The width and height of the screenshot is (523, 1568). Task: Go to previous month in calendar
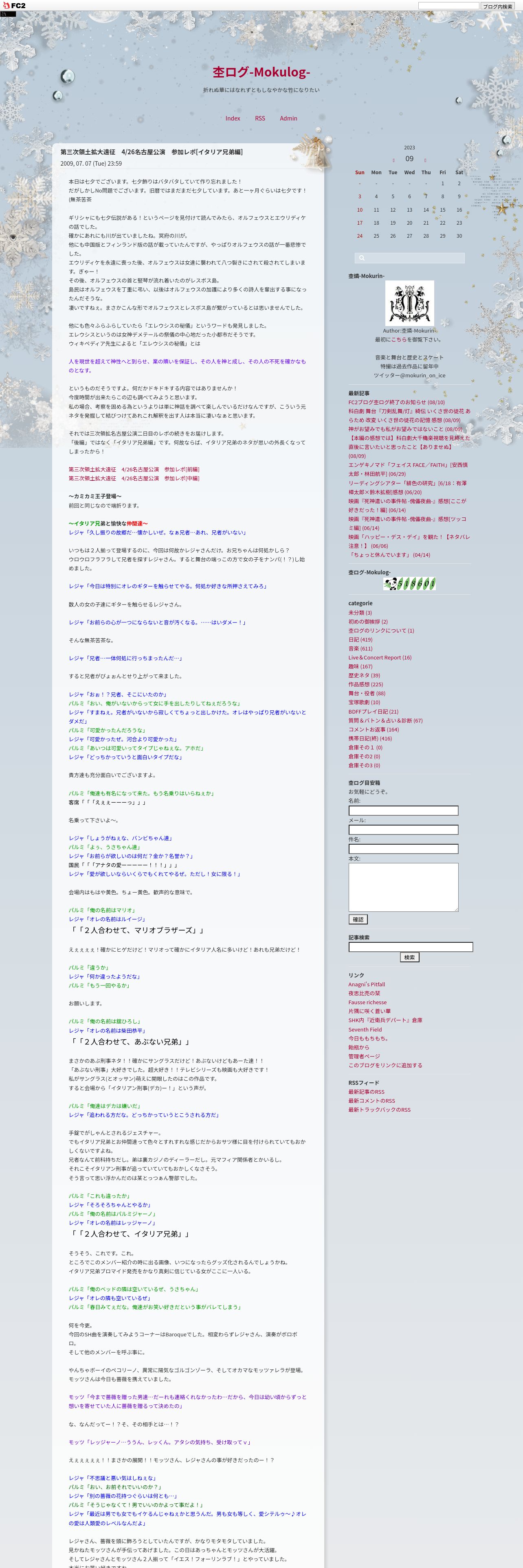[393, 161]
